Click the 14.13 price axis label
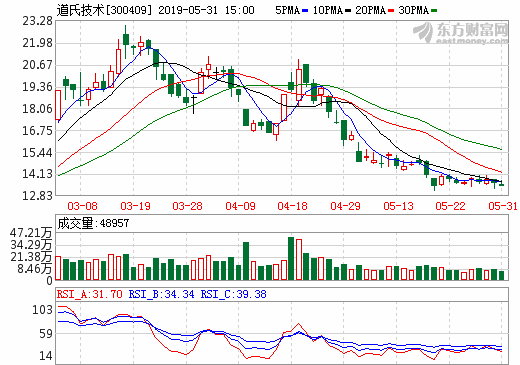 [x=38, y=174]
